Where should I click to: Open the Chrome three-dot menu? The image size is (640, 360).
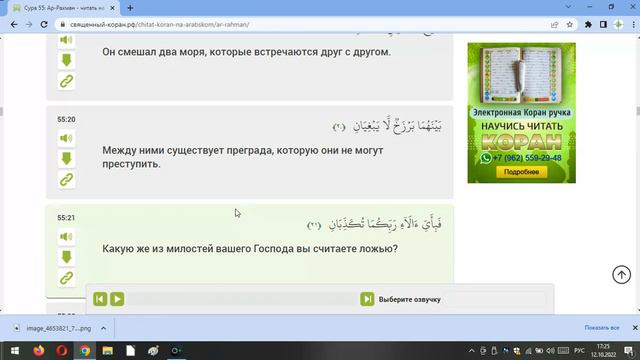(x=633, y=24)
